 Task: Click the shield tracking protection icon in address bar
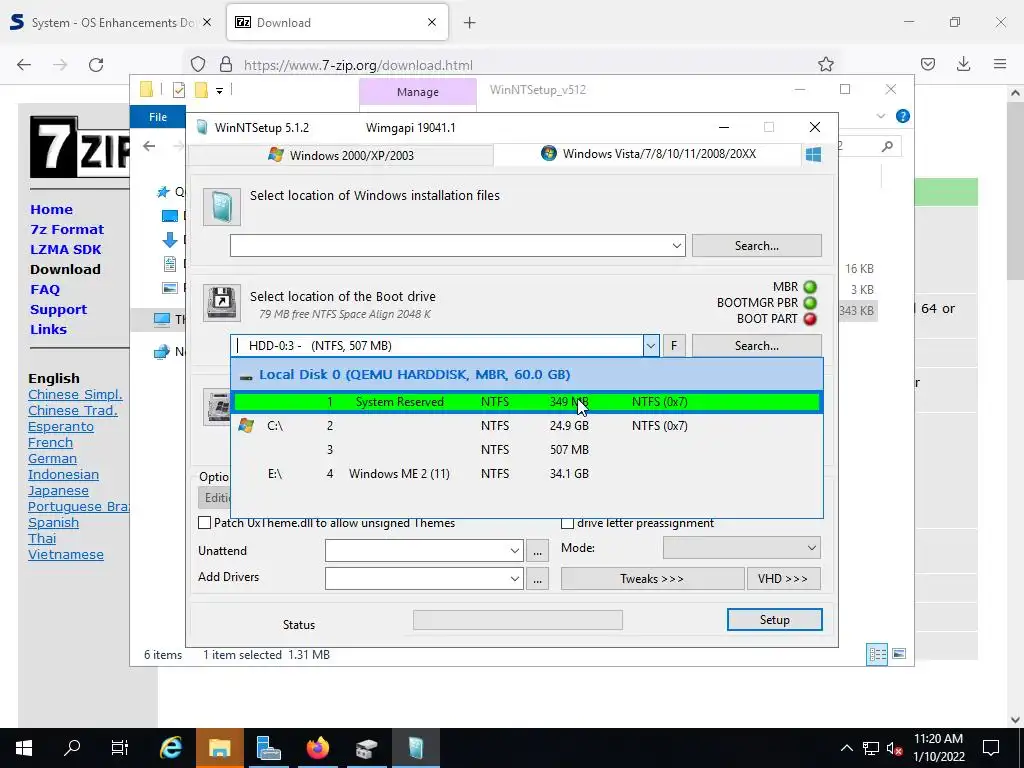198,64
